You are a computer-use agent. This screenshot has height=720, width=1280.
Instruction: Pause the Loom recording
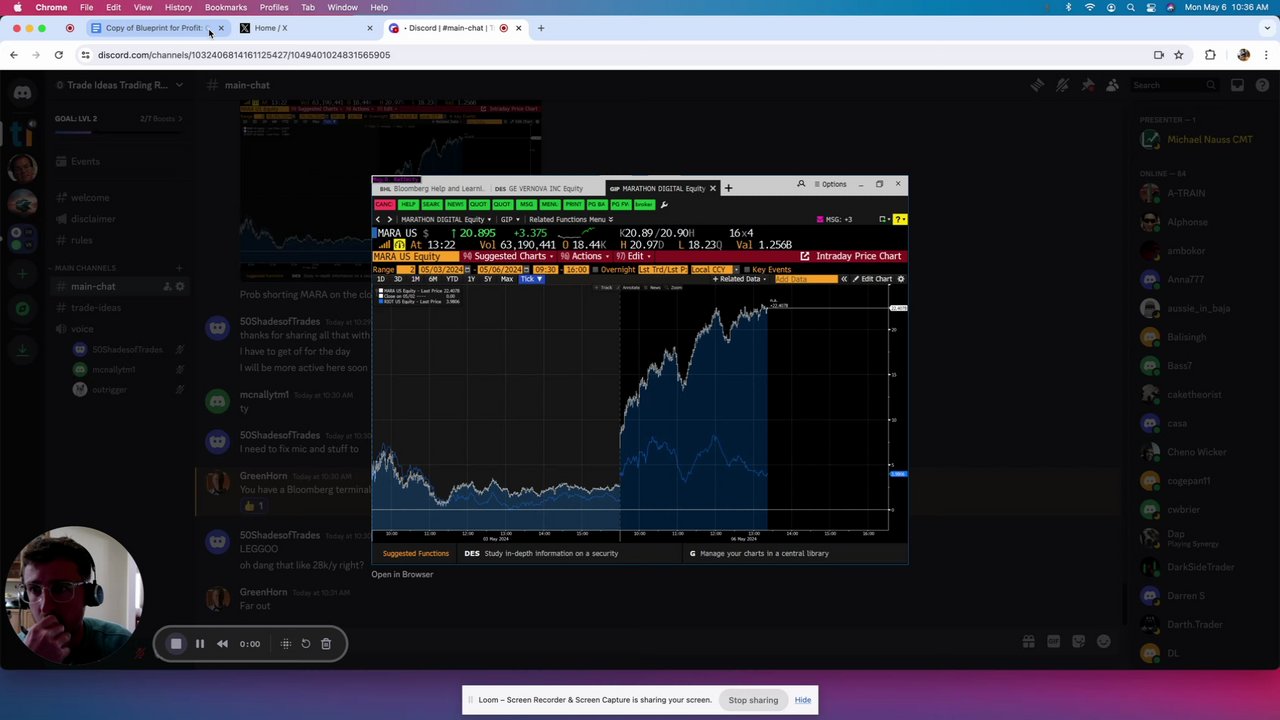pyautogui.click(x=200, y=644)
